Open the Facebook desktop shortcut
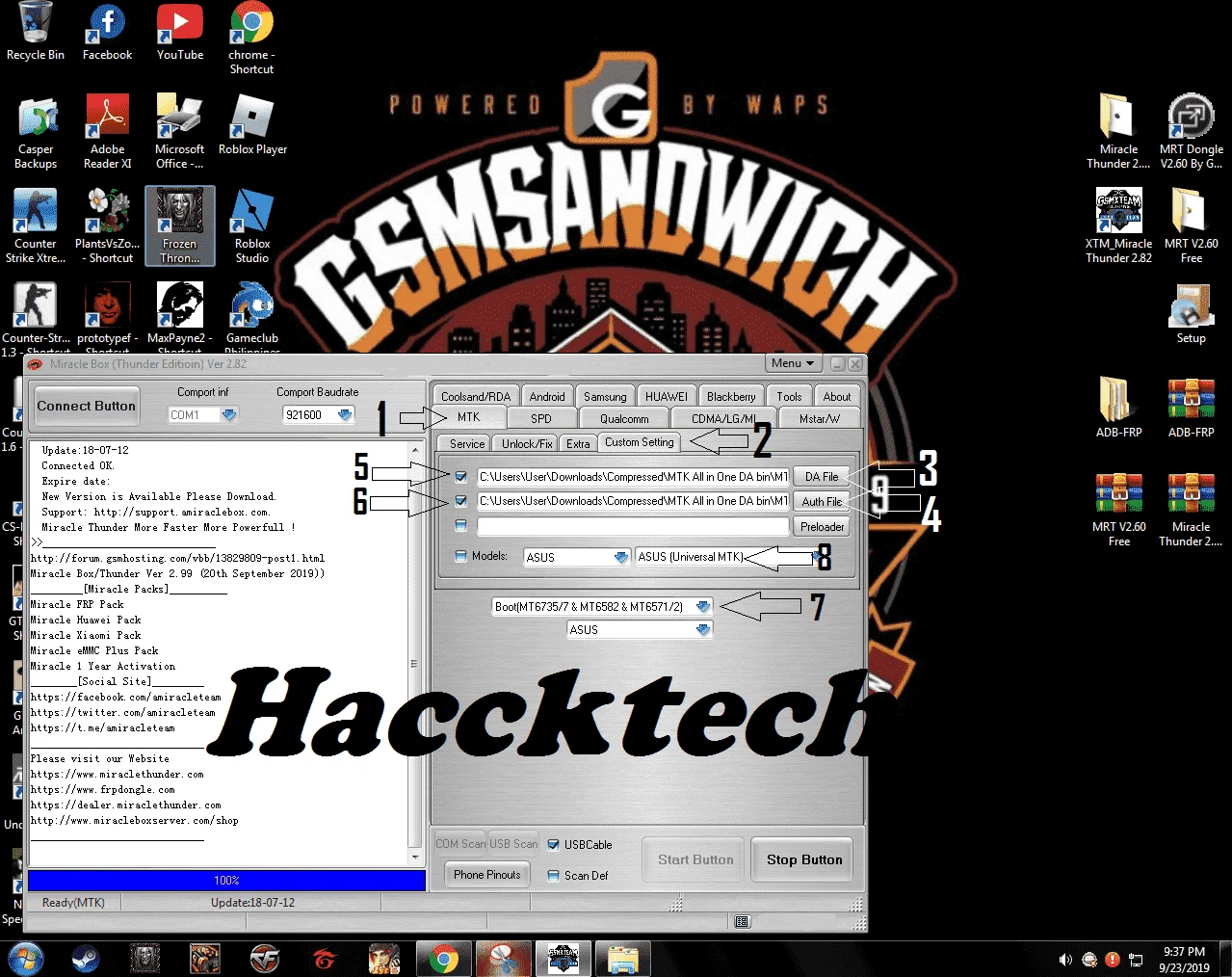1232x977 pixels. 107,32
